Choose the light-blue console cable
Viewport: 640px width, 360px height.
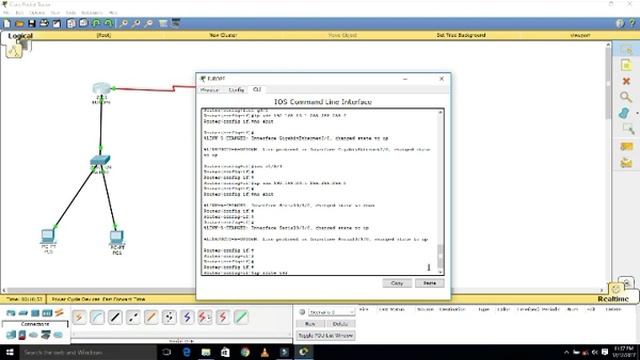97,317
